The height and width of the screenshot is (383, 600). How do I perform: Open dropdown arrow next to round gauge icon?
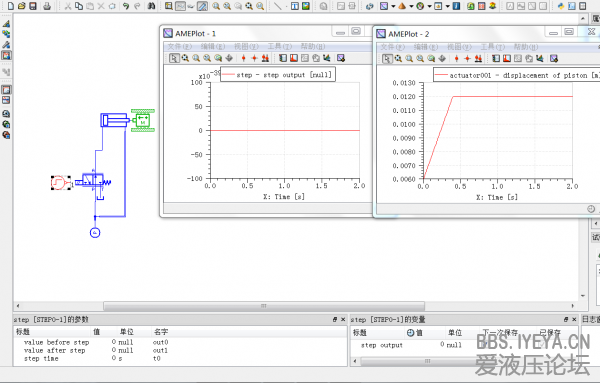(x=429, y=6)
